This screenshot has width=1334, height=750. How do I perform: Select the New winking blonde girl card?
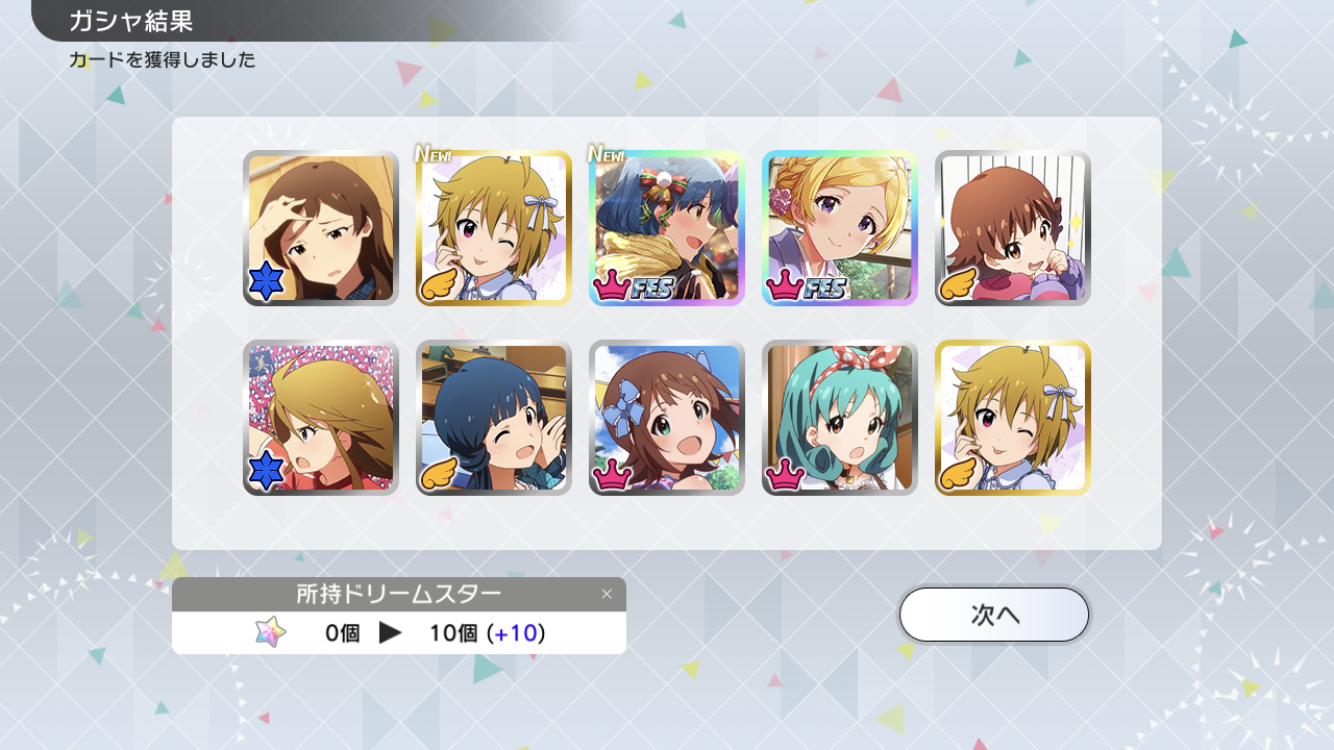494,228
